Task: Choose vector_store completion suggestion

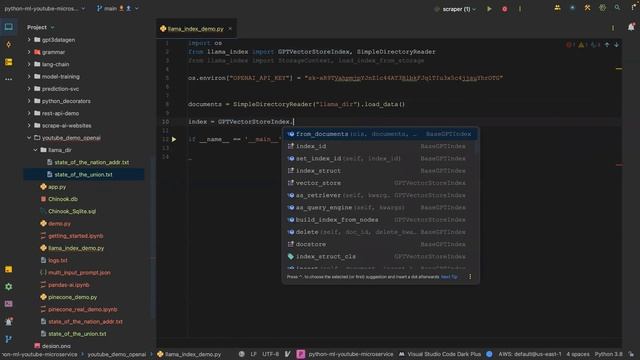Action: 380,183
